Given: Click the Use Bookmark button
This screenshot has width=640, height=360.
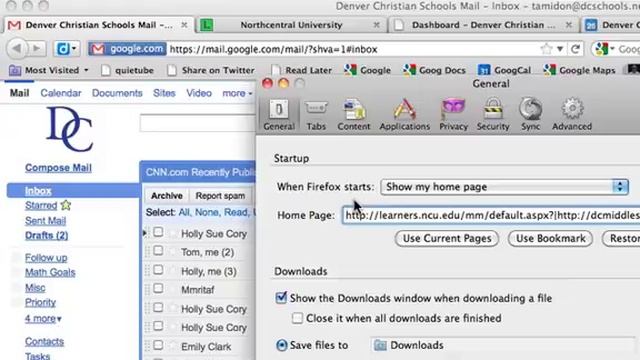Looking at the screenshot, I should [x=551, y=238].
